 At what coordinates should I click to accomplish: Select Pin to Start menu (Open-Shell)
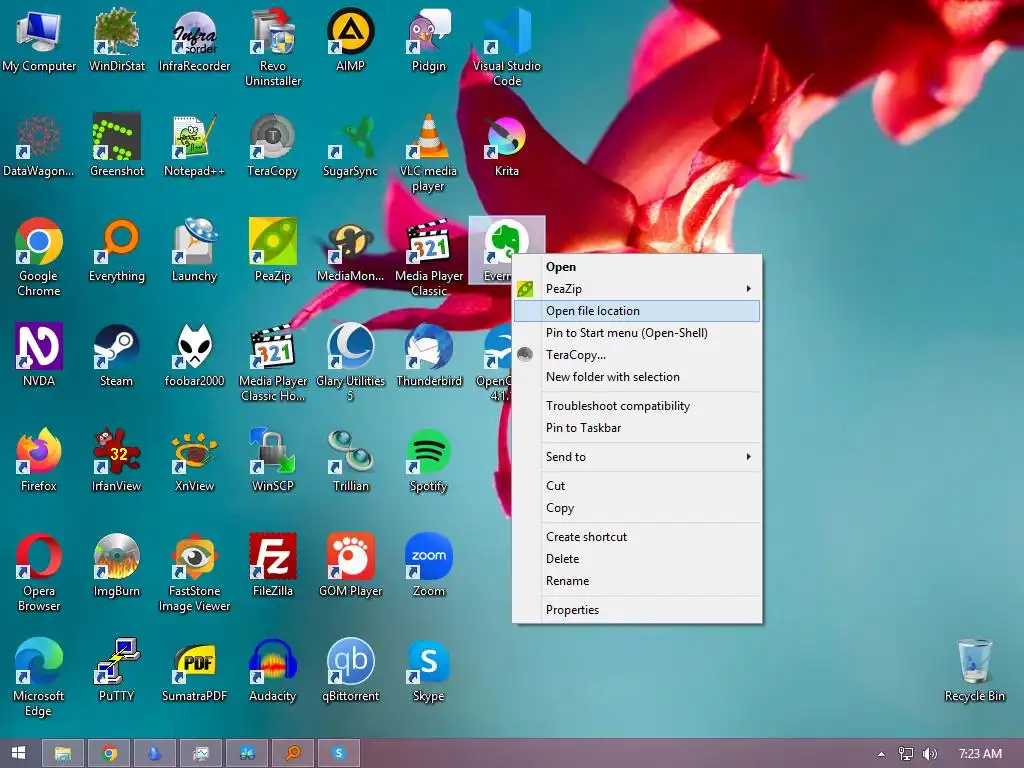637,333
